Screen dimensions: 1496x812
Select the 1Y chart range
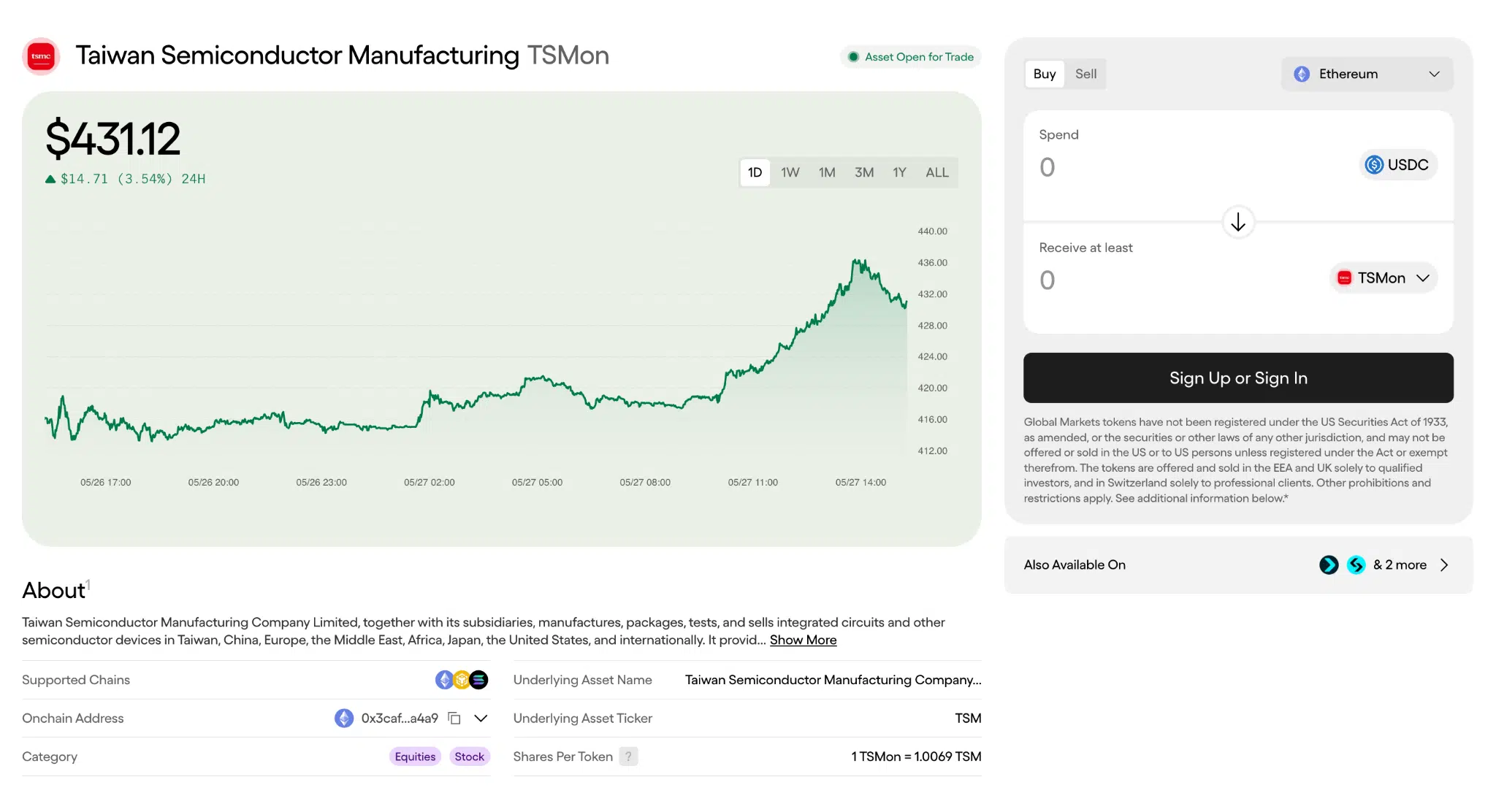click(x=899, y=173)
